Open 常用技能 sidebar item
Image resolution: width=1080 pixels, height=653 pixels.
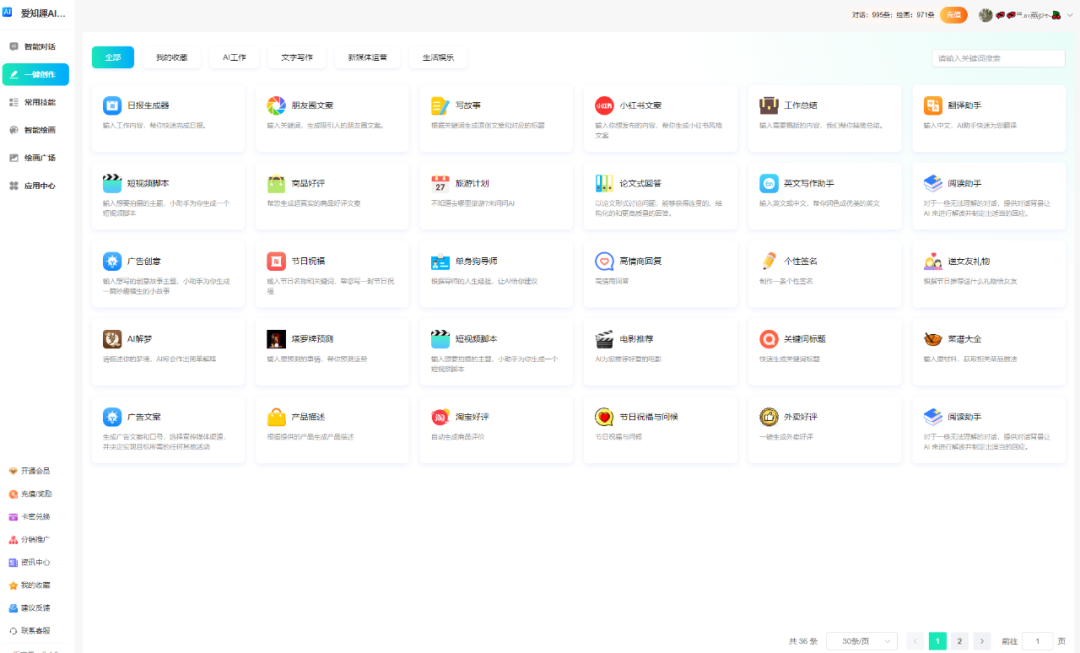pos(36,102)
